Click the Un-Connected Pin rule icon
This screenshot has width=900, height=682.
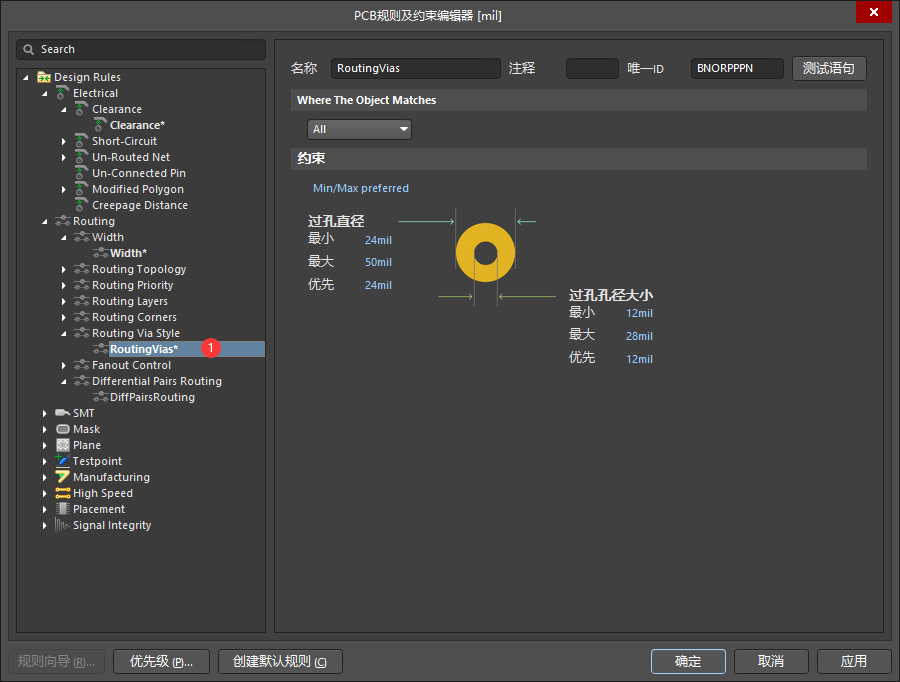pyautogui.click(x=82, y=173)
